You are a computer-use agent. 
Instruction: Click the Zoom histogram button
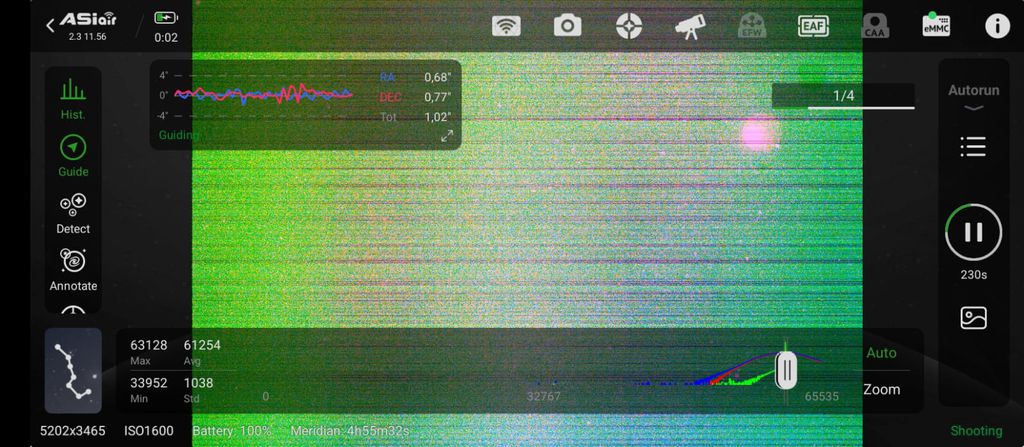(x=882, y=389)
